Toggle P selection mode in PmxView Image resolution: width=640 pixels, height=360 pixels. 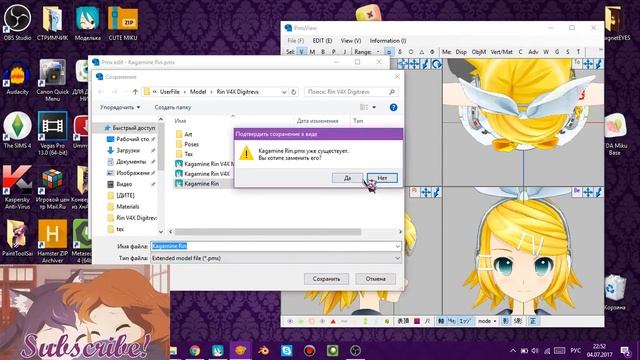333,52
